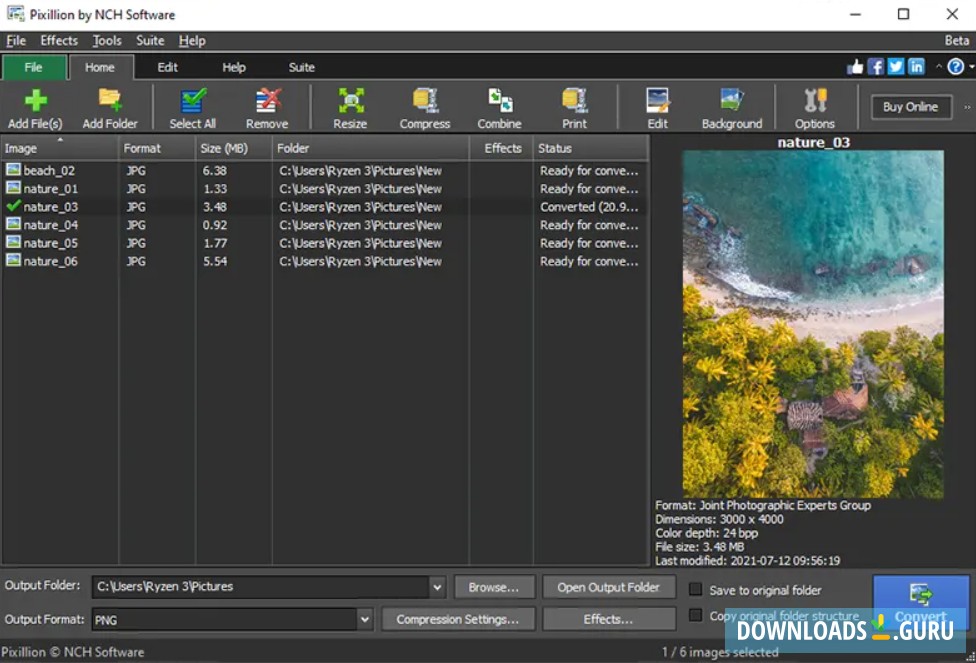
Task: Enable Save to original folder checkbox
Action: point(696,589)
